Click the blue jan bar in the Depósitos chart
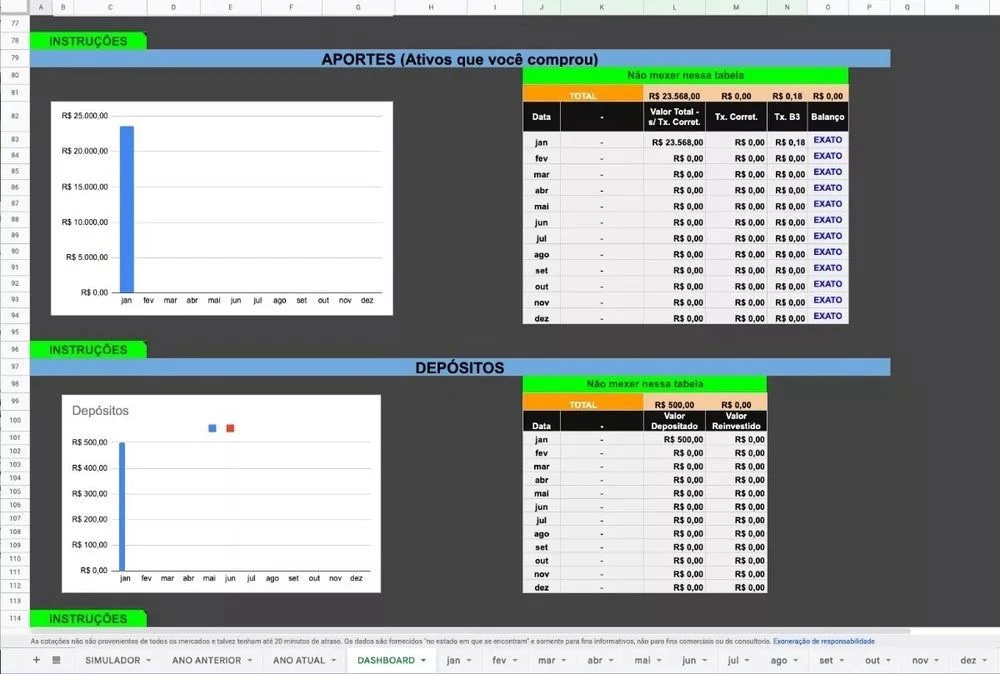This screenshot has width=1000, height=674. tap(122, 506)
